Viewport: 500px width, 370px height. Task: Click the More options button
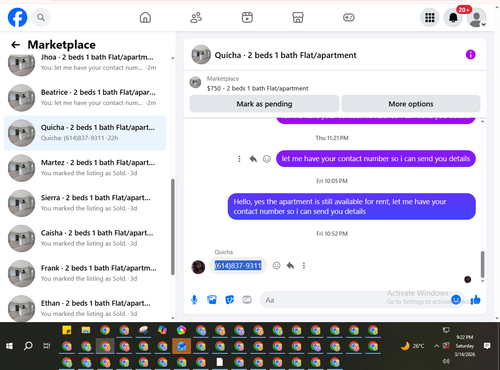pos(411,104)
